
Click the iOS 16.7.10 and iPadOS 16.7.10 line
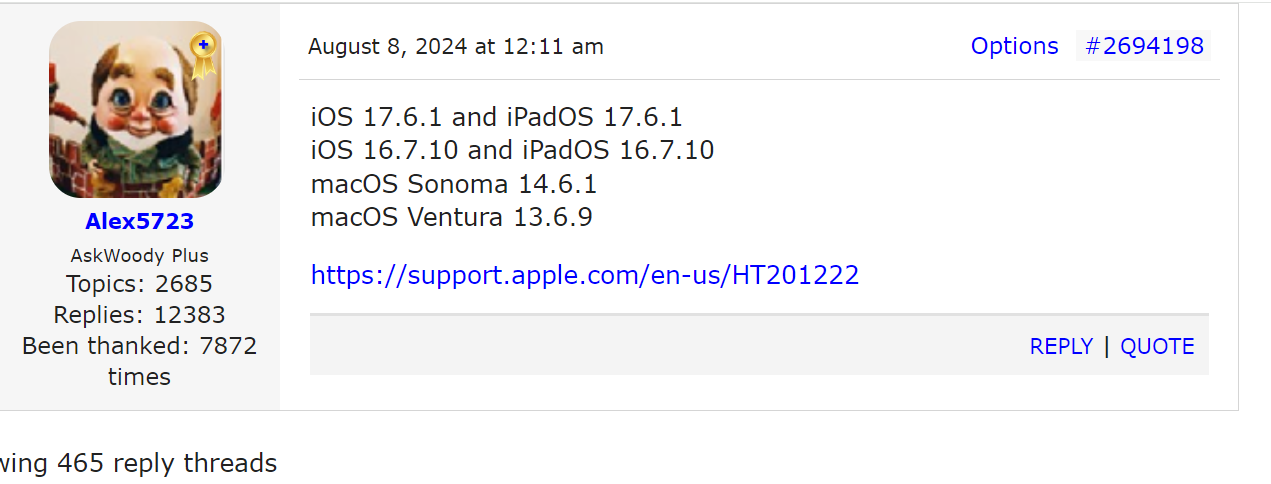click(512, 151)
